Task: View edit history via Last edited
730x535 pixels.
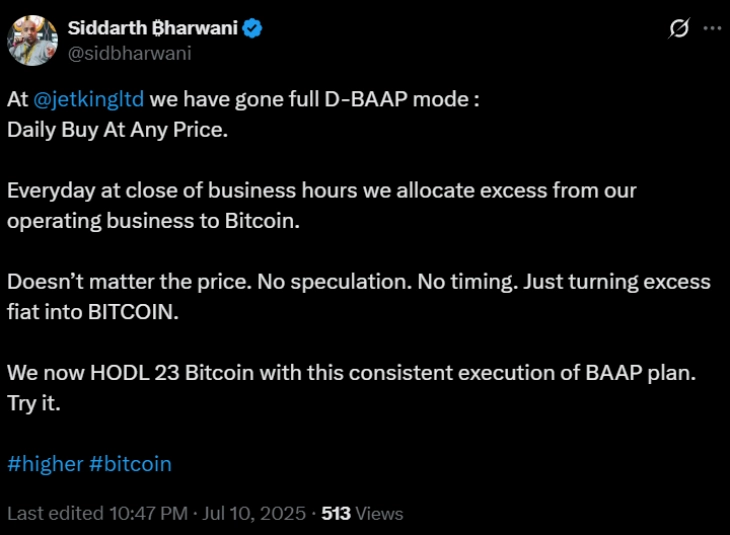Action: click(x=52, y=513)
